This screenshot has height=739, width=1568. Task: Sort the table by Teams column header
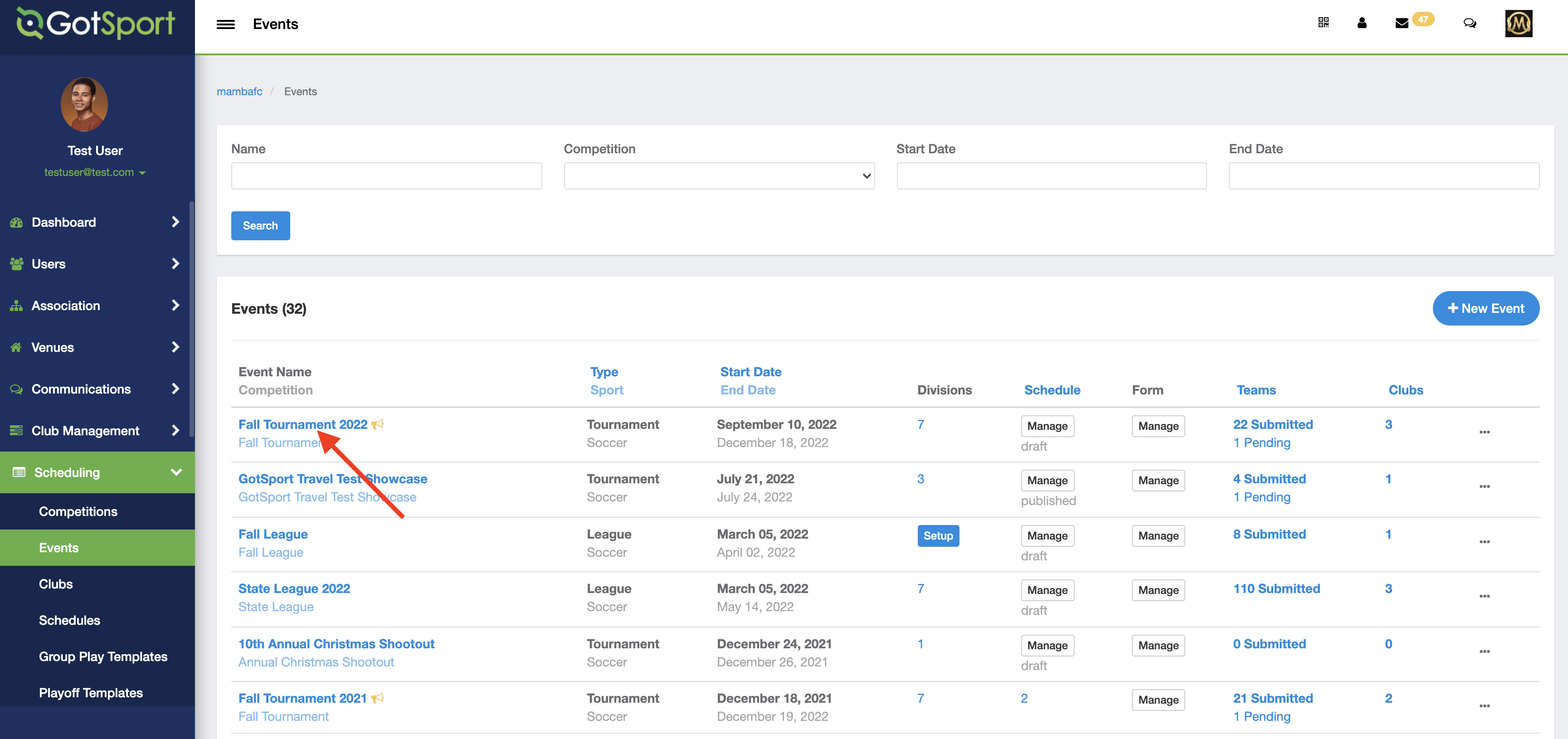pyautogui.click(x=1256, y=390)
